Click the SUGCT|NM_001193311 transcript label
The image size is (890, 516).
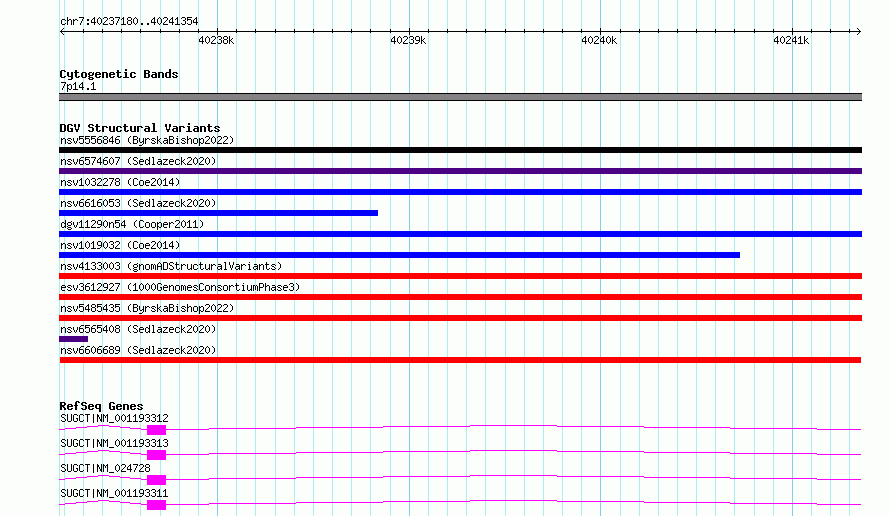(114, 493)
